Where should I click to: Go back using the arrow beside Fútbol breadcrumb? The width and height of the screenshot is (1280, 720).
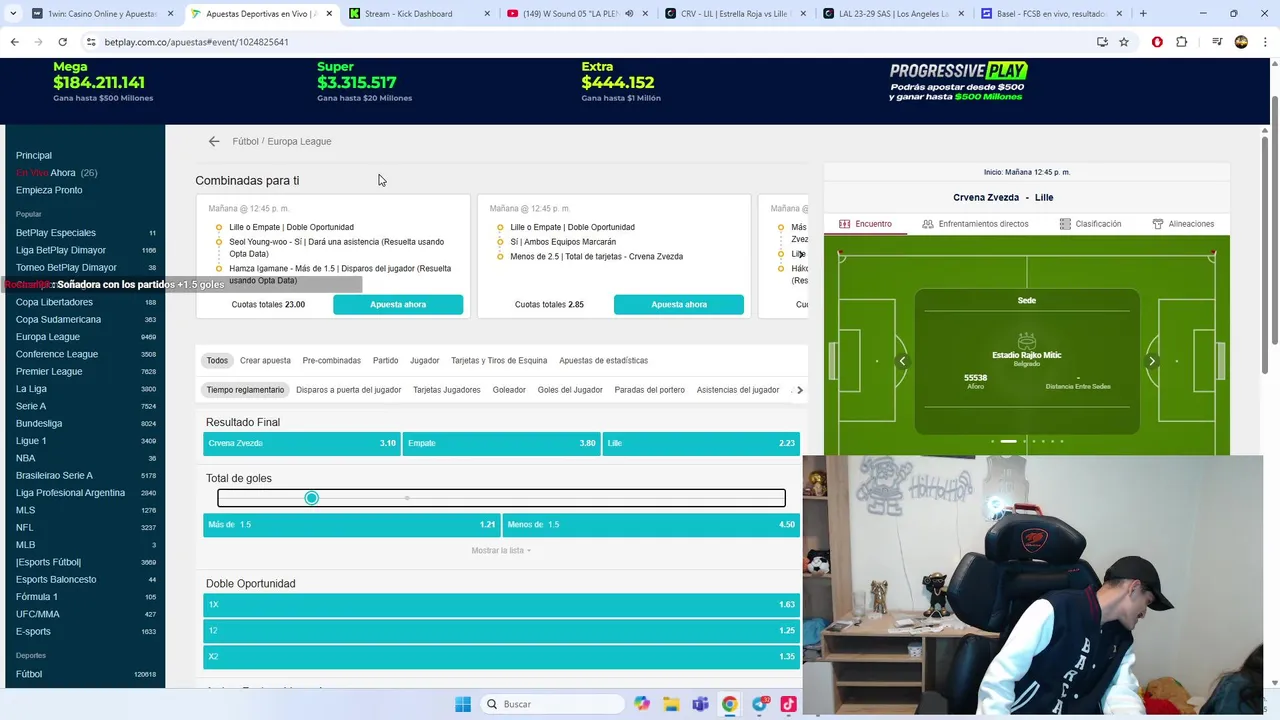tap(214, 141)
